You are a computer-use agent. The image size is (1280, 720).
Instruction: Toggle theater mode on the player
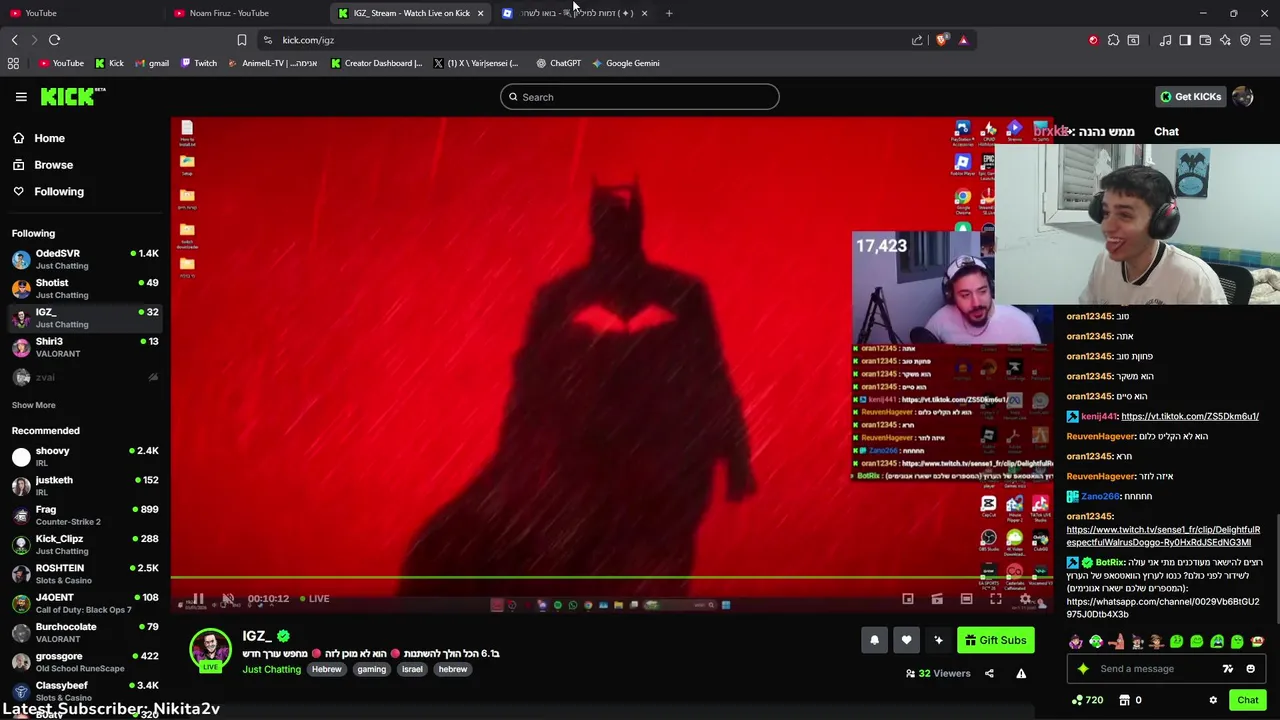966,599
